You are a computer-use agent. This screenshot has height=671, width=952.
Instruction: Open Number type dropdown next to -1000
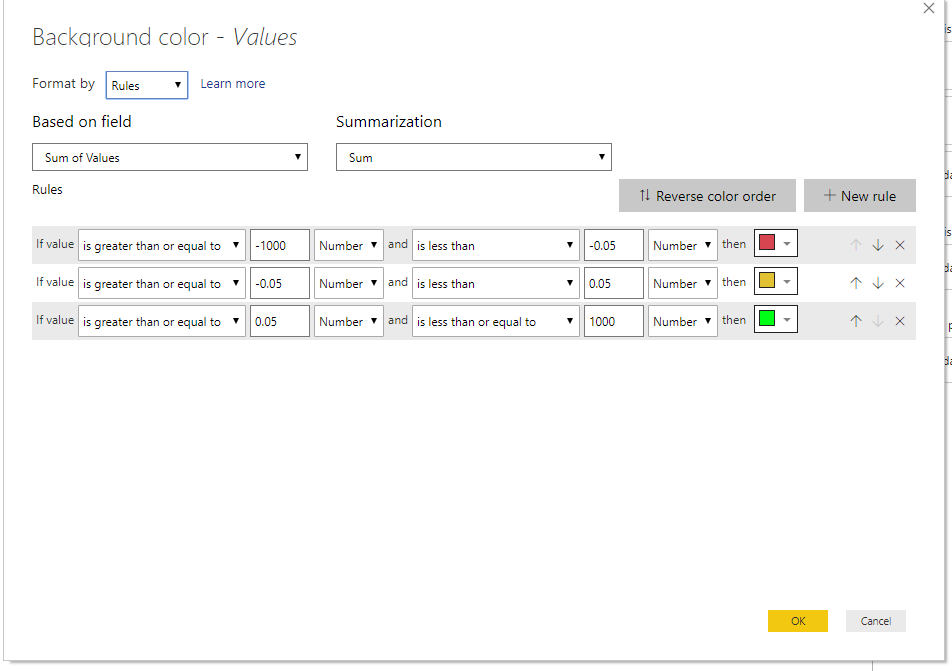point(349,245)
